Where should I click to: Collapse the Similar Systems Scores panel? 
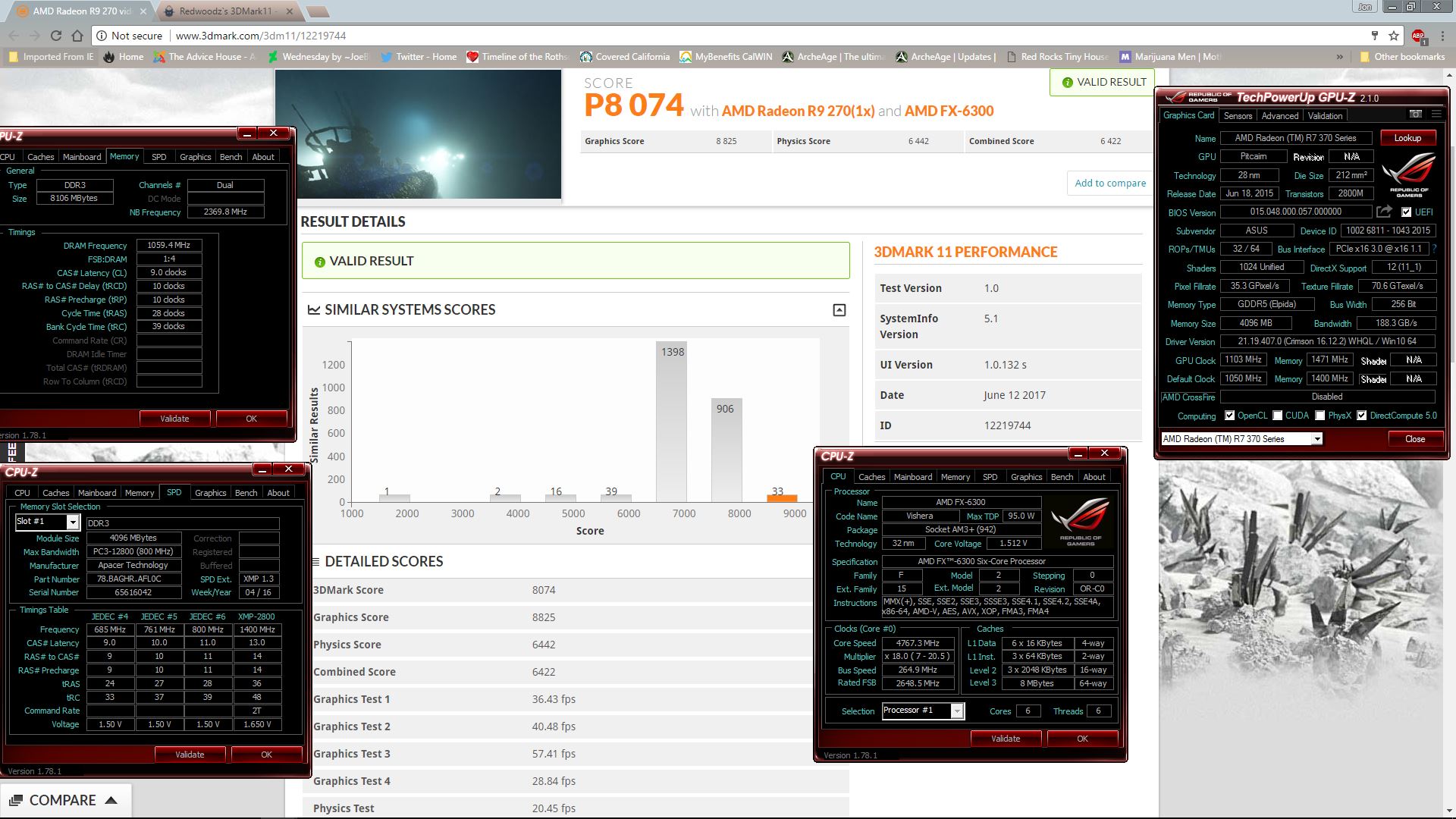(x=839, y=310)
